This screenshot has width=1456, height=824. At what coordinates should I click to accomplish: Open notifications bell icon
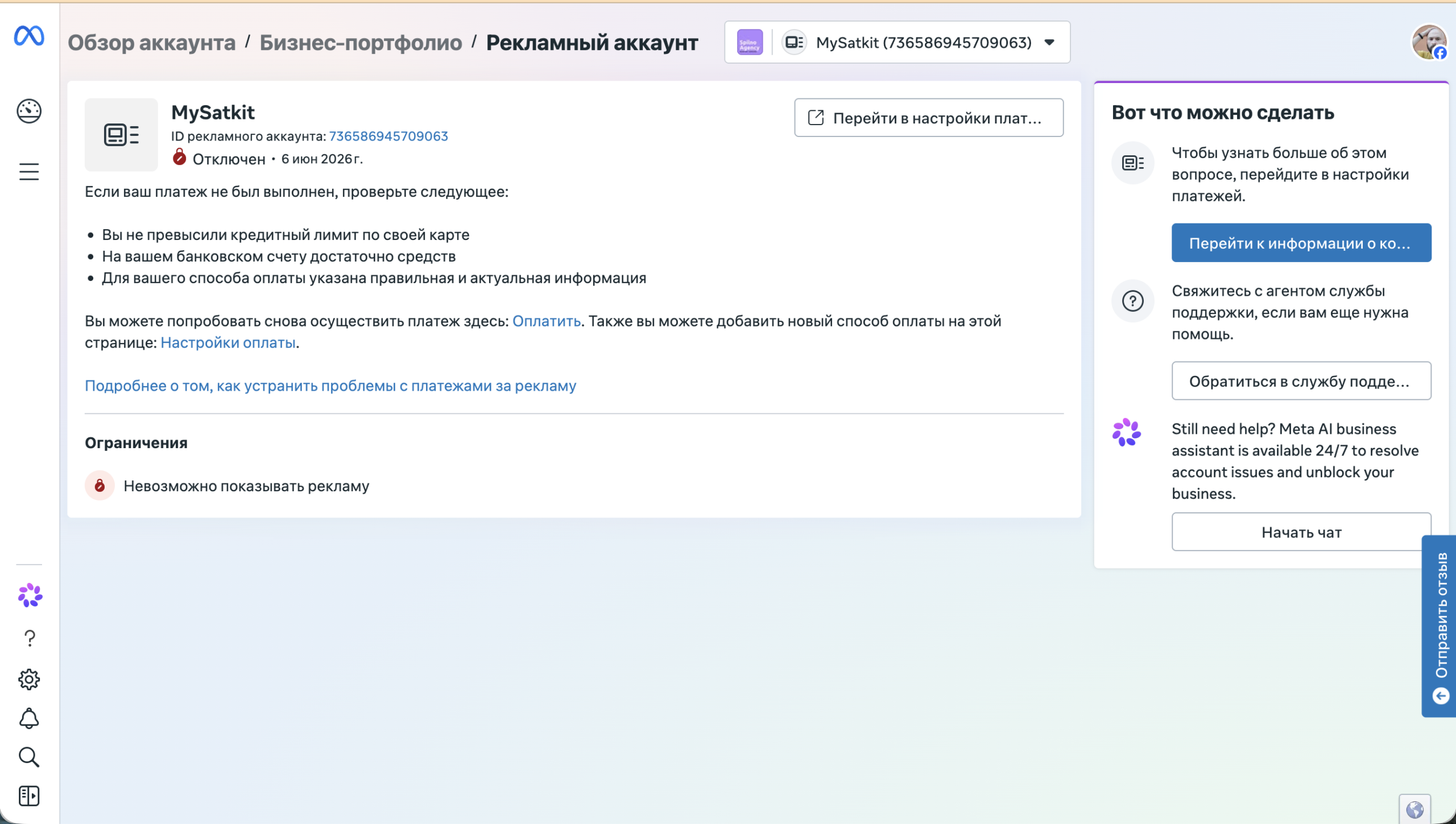29,719
